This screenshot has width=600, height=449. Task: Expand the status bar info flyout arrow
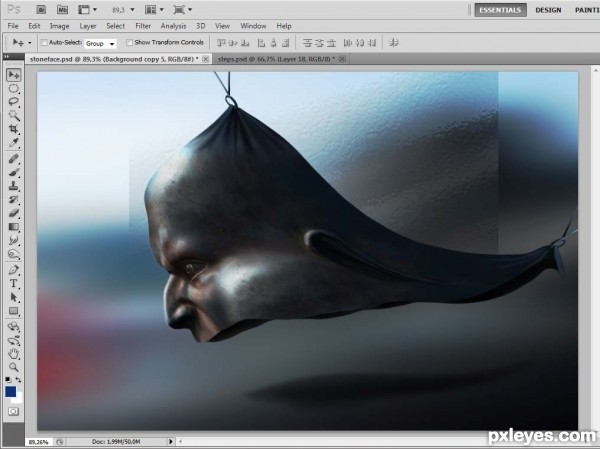click(171, 442)
